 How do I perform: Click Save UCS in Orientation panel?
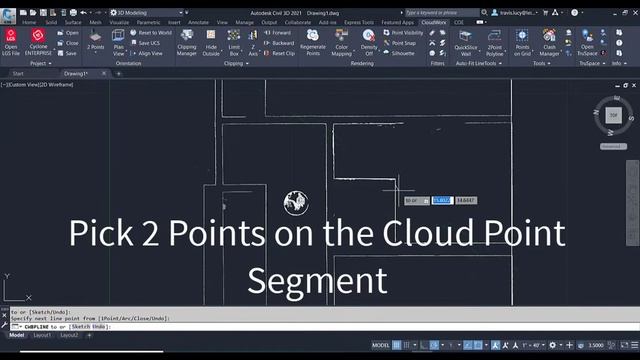click(x=145, y=43)
